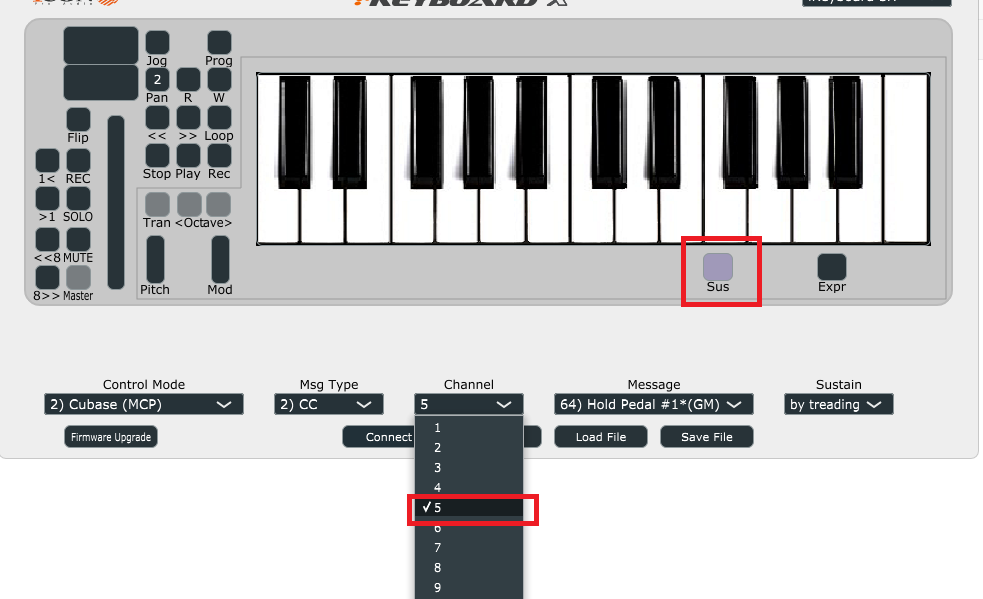Select the Prog button above its label
This screenshot has height=599, width=983.
coord(219,43)
